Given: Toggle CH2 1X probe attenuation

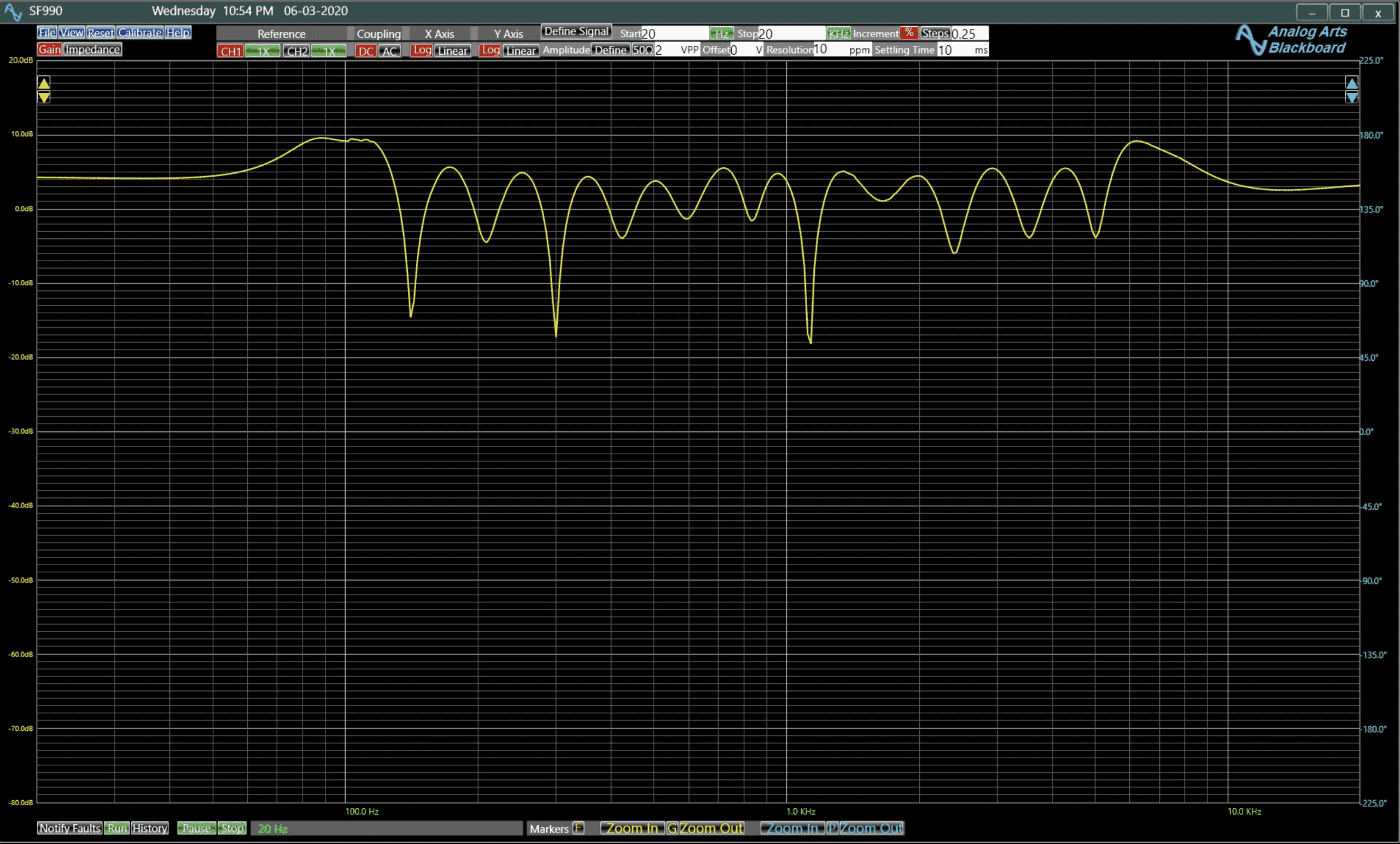Looking at the screenshot, I should 329,51.
